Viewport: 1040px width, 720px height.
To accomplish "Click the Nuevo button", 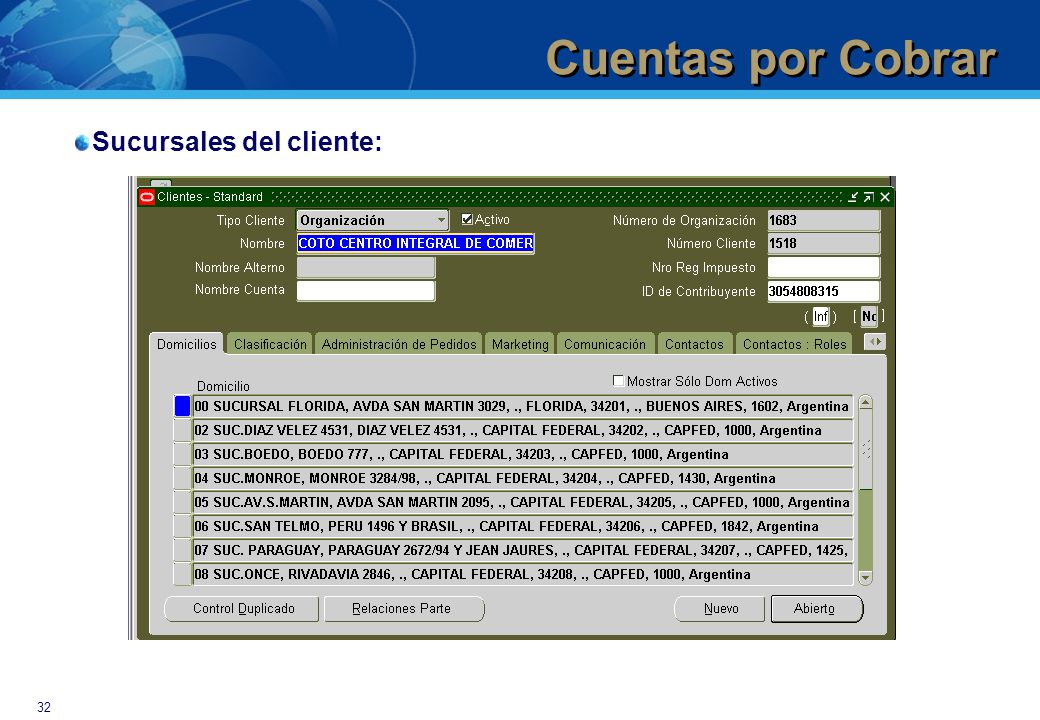I will pyautogui.click(x=720, y=609).
